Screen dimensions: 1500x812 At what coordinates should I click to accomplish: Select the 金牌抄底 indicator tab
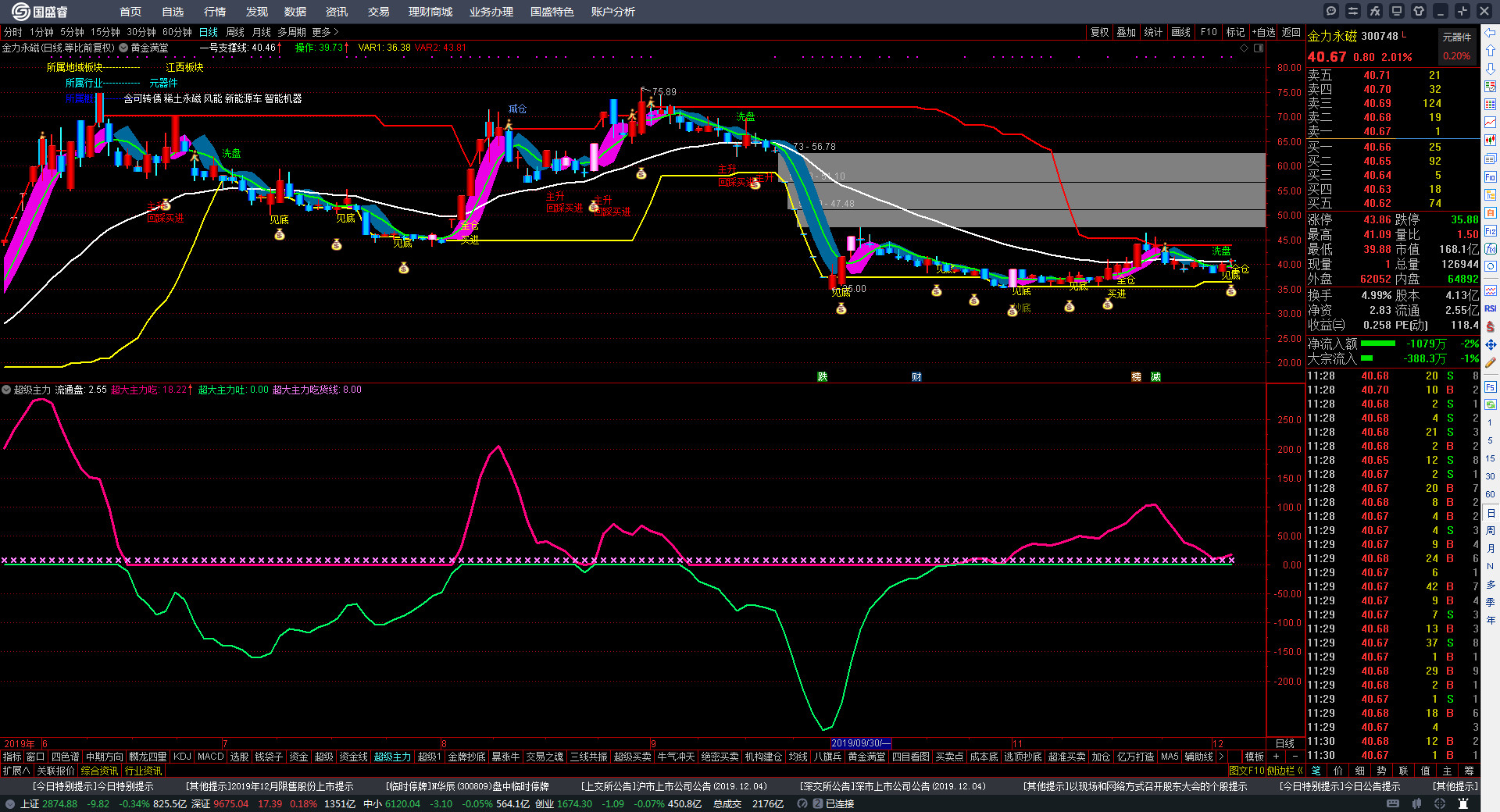(466, 757)
